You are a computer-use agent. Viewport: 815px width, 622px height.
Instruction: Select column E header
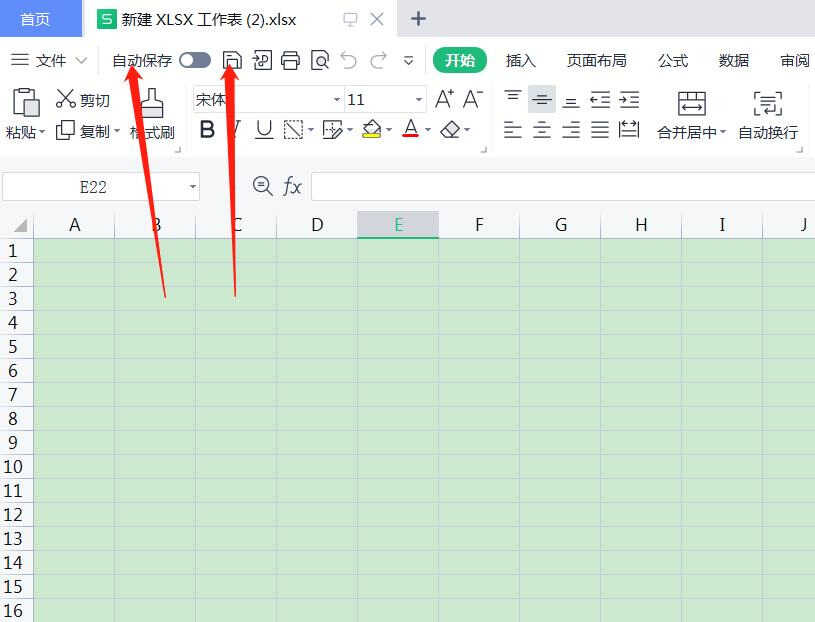(x=398, y=224)
